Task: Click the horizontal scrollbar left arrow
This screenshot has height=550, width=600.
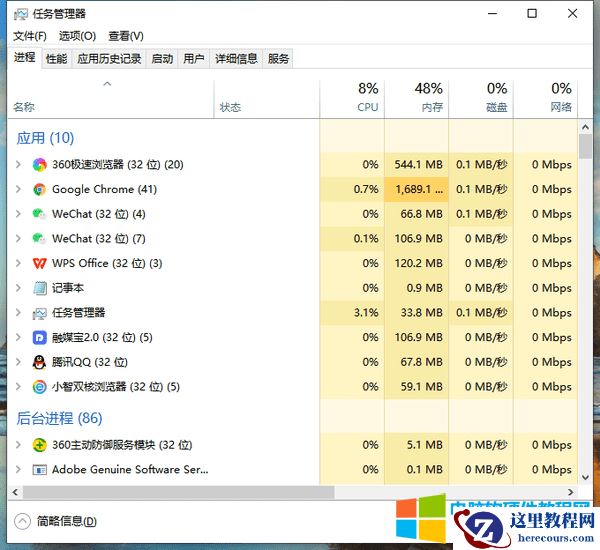Action: point(15,492)
